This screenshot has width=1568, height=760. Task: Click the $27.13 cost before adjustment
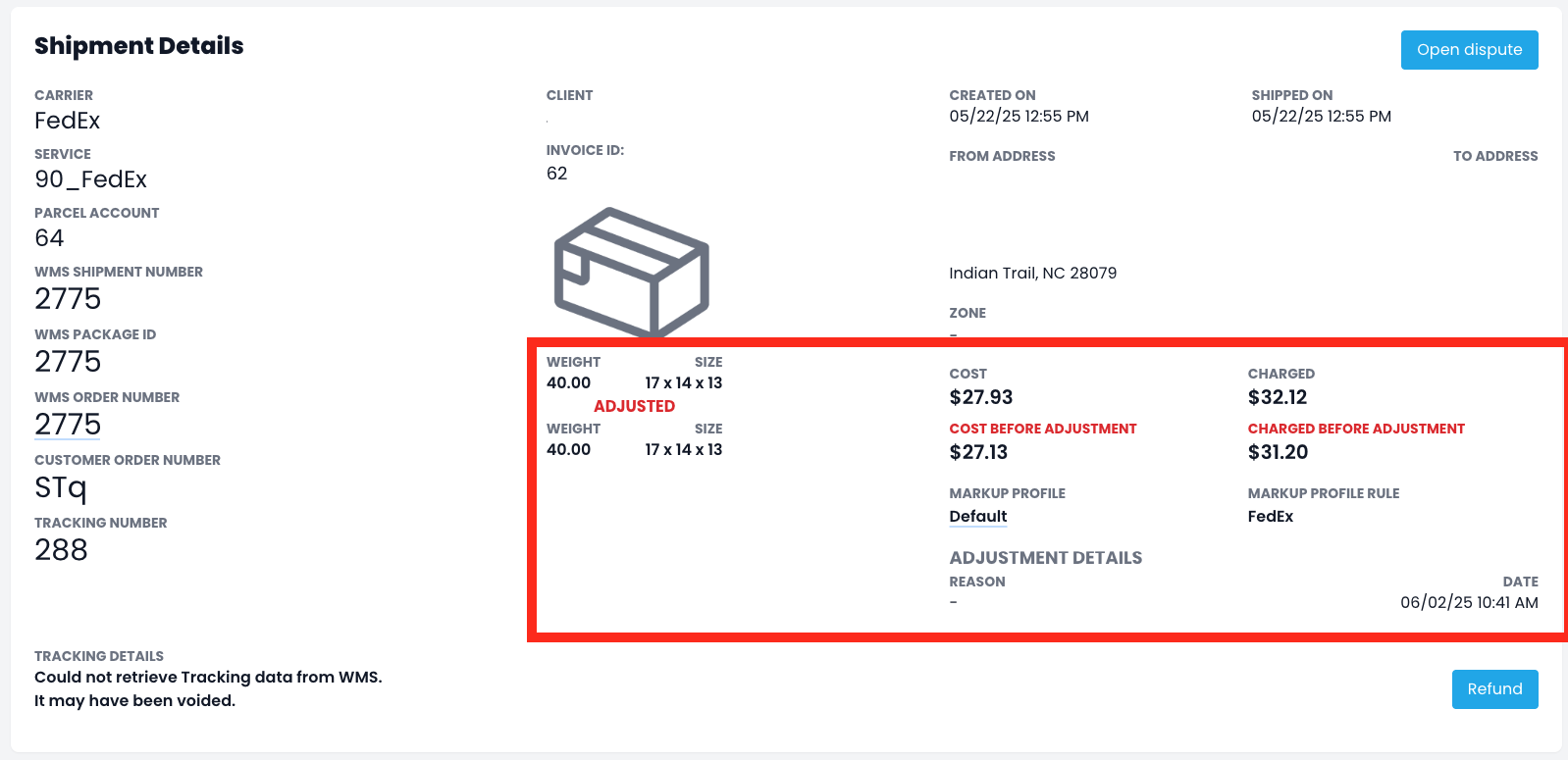coord(977,452)
